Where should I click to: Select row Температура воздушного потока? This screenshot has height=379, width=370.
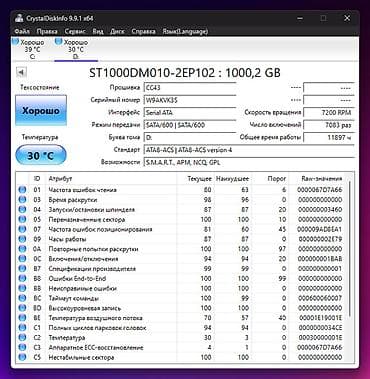[x=181, y=318]
